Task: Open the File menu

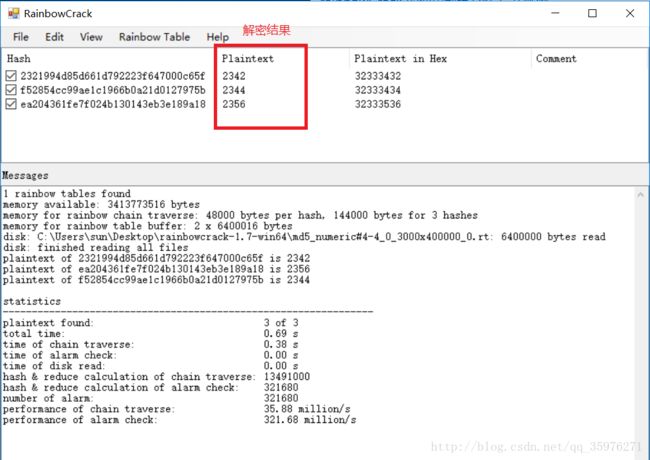Action: (21, 37)
